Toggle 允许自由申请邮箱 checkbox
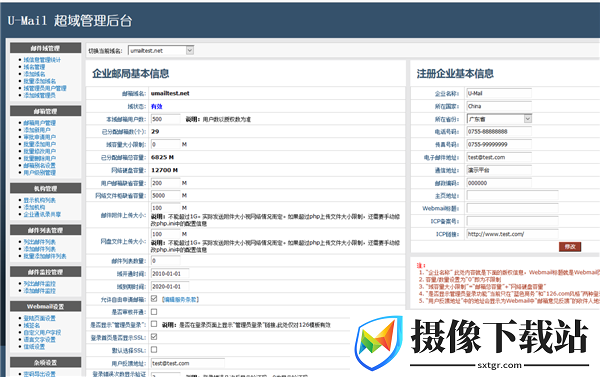The image size is (600, 377). (154, 299)
